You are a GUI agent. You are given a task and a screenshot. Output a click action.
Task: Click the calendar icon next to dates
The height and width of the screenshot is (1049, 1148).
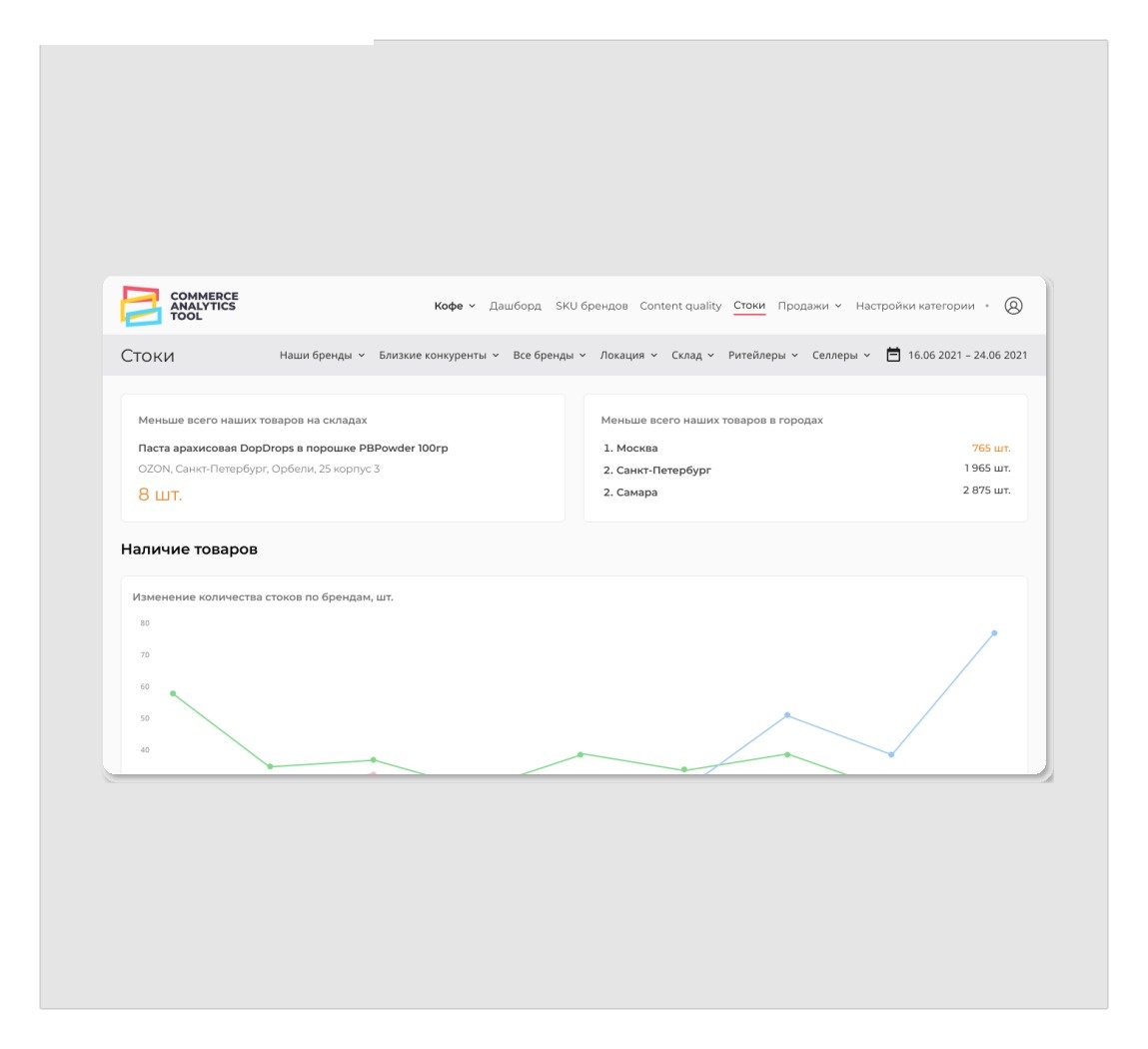(893, 355)
